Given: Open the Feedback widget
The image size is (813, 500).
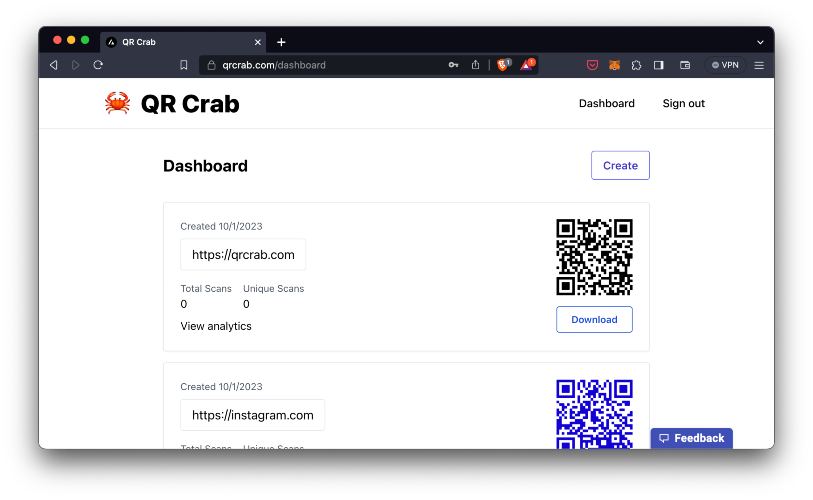Looking at the screenshot, I should pos(692,438).
